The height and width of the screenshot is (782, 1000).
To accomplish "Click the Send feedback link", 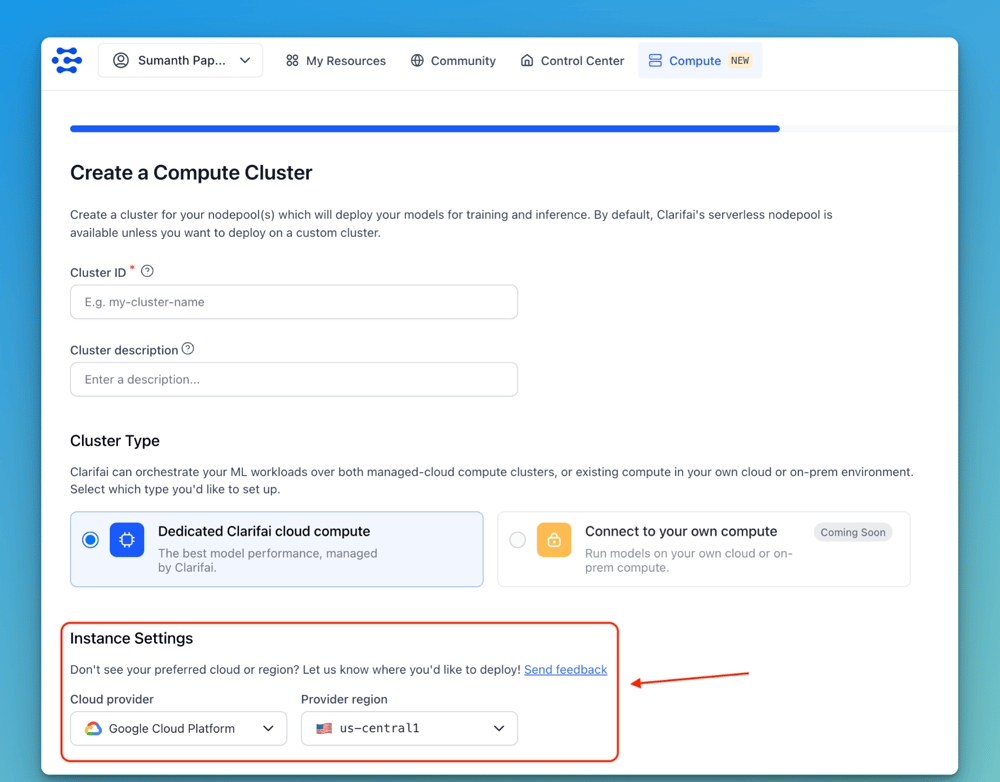I will click(565, 670).
